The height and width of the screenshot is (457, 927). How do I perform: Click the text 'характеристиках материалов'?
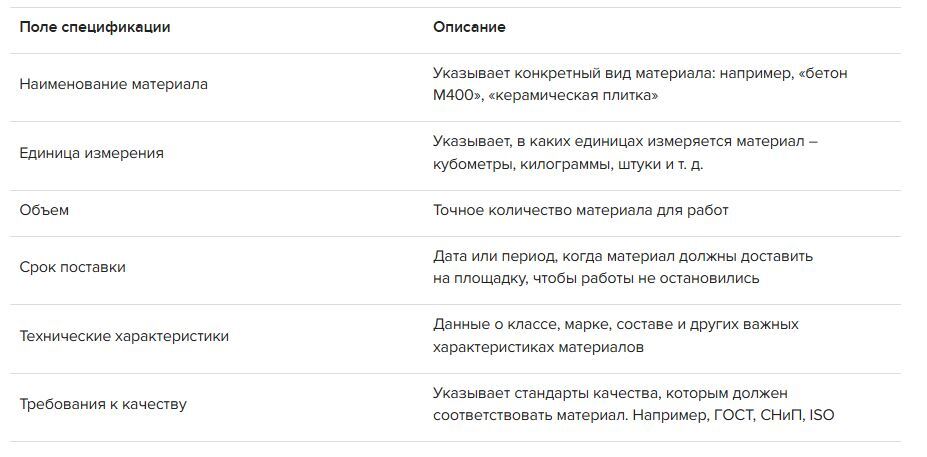pos(538,348)
